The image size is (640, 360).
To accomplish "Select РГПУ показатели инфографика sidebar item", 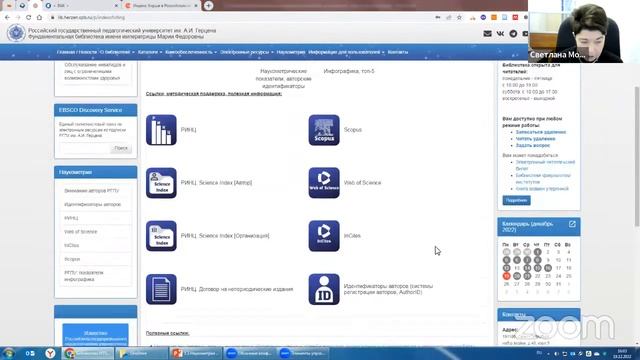I will [84, 276].
